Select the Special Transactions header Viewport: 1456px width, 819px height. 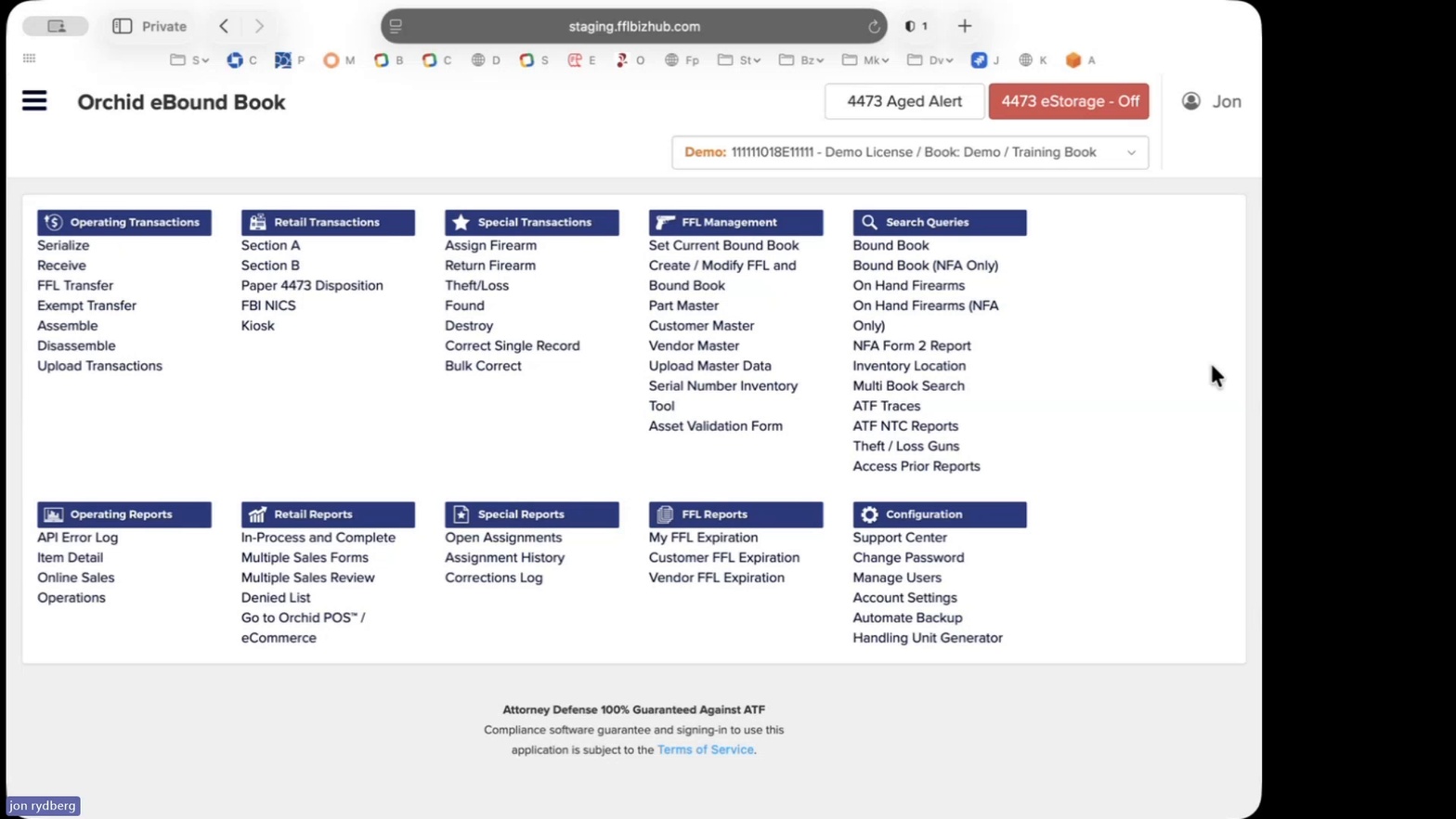coord(532,222)
